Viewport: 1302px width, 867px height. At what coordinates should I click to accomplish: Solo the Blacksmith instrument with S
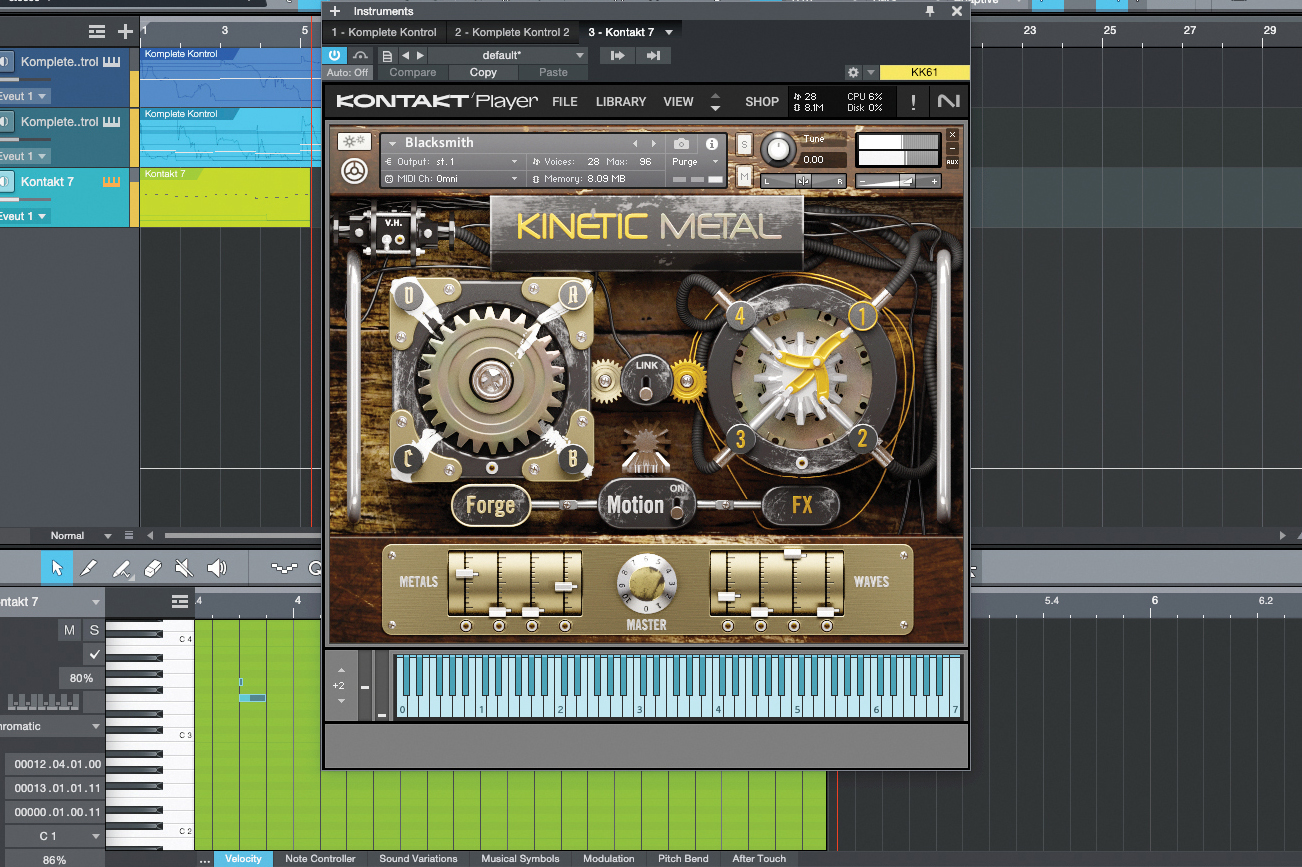coord(744,144)
